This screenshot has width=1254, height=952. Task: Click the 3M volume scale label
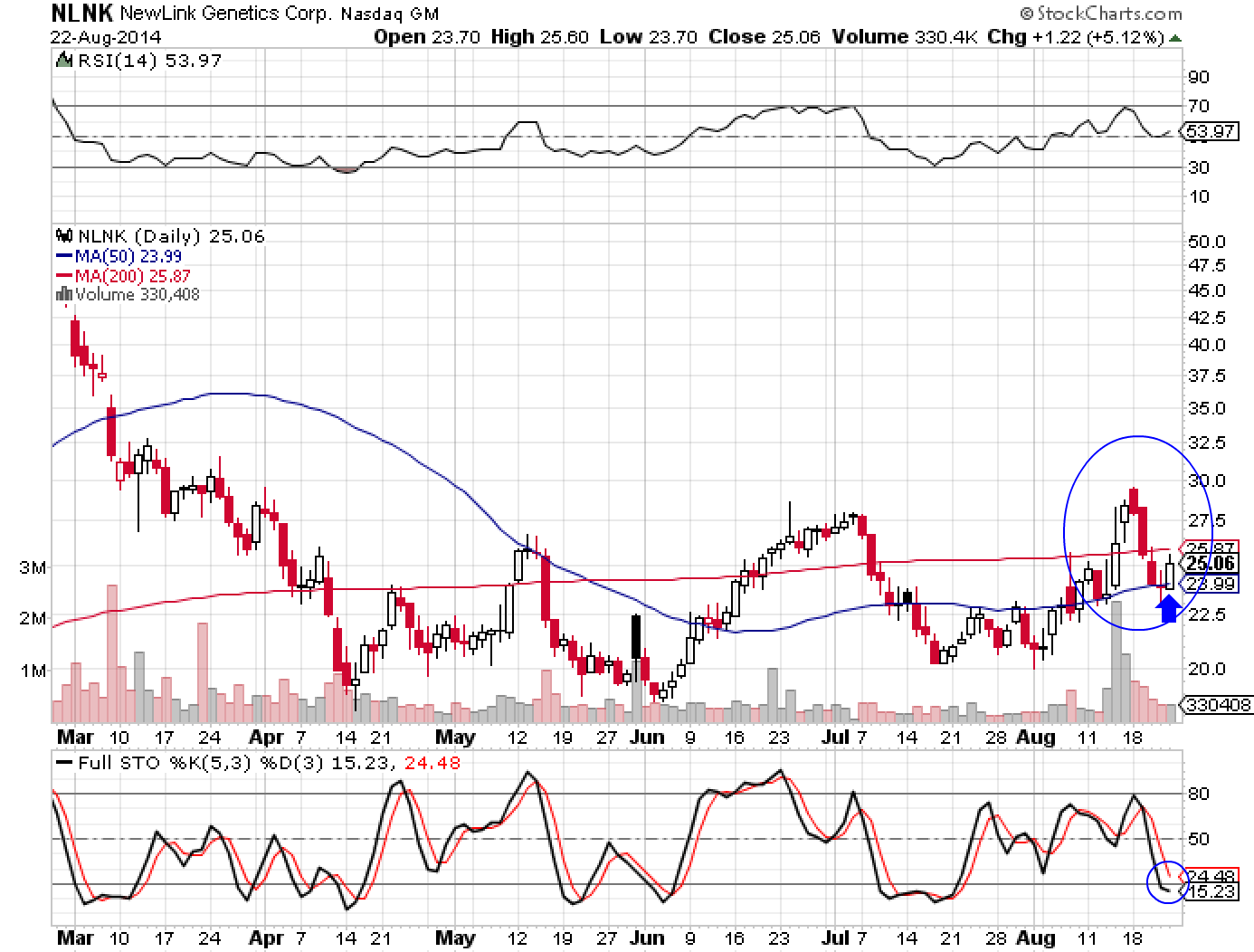33,567
